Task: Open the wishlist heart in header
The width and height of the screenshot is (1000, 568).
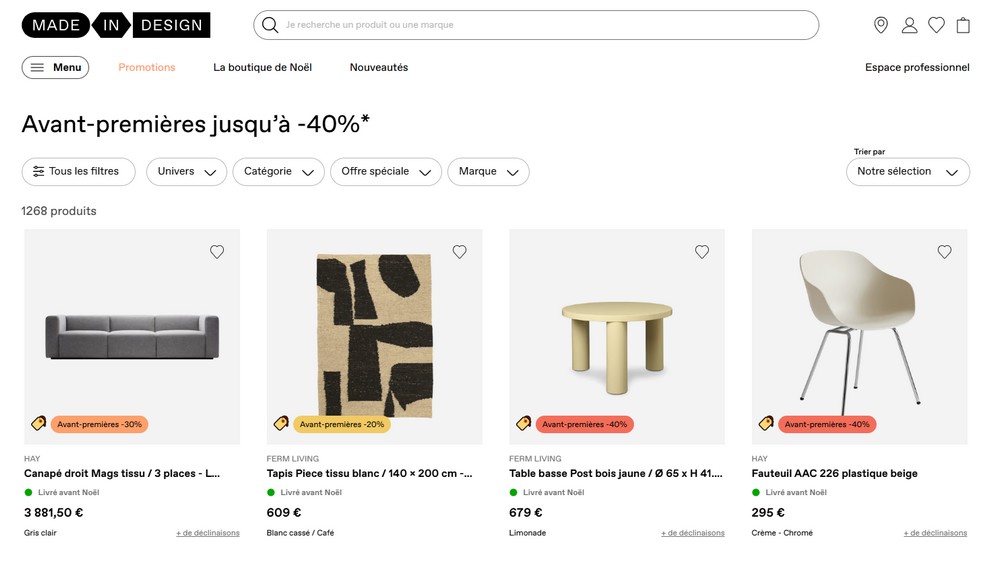Action: pos(936,25)
